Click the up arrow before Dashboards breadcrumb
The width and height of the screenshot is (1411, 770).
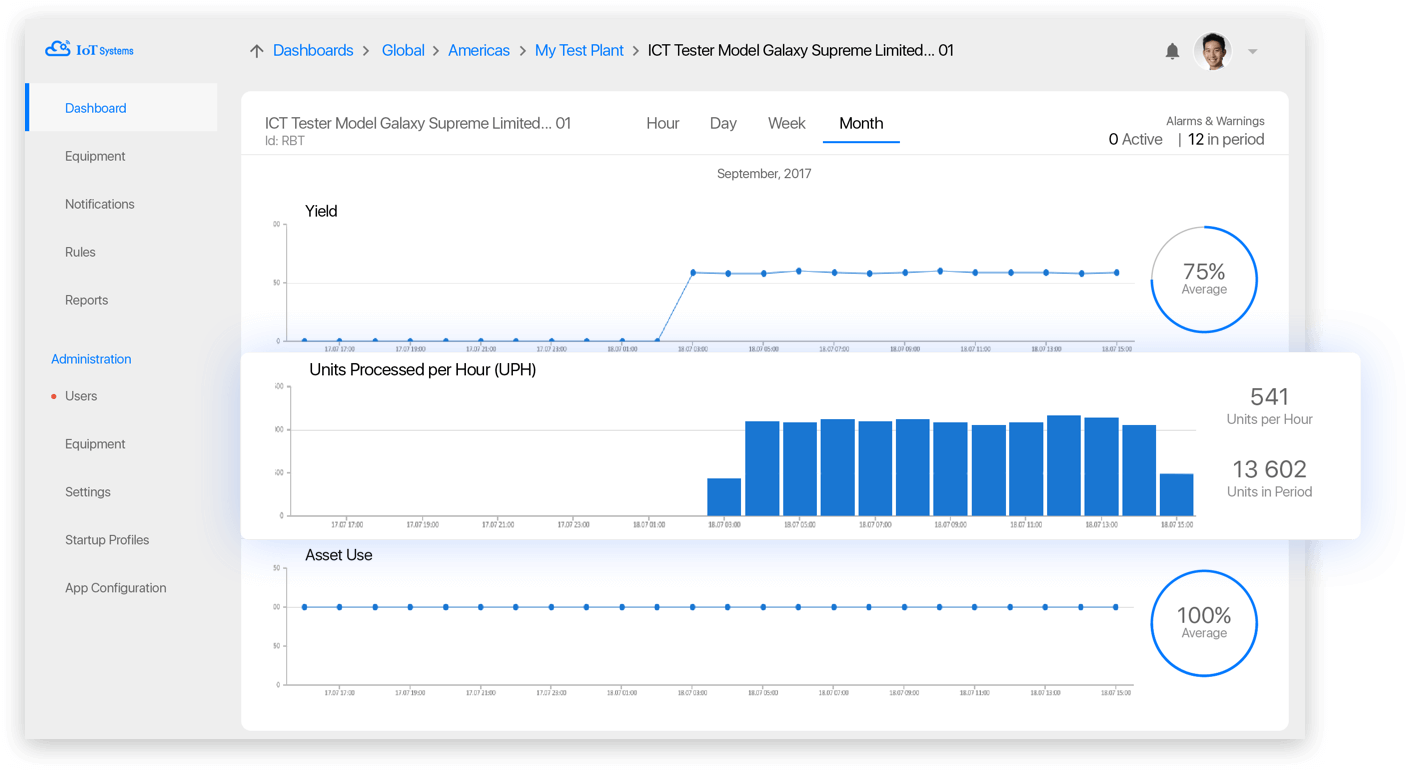[x=257, y=51]
